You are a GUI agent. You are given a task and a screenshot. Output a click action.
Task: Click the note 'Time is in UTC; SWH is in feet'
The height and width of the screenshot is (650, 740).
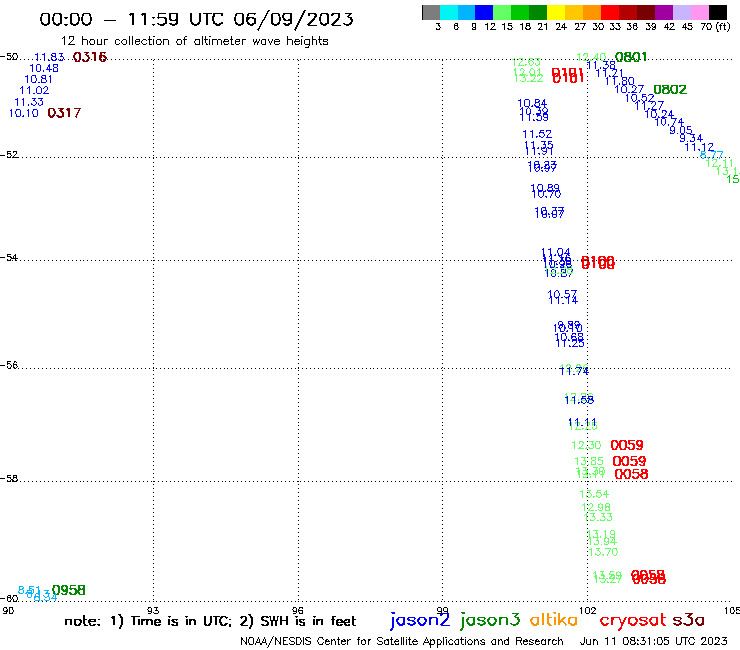tap(210, 621)
